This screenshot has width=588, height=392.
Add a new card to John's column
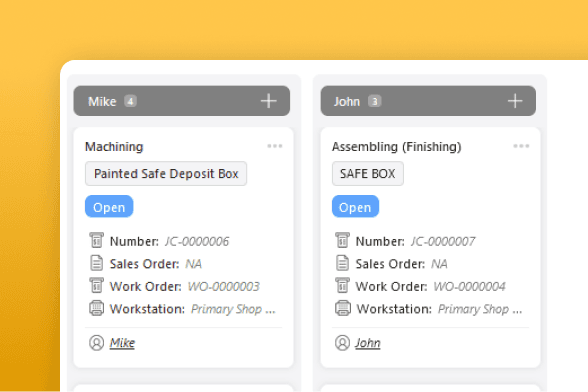click(x=515, y=101)
